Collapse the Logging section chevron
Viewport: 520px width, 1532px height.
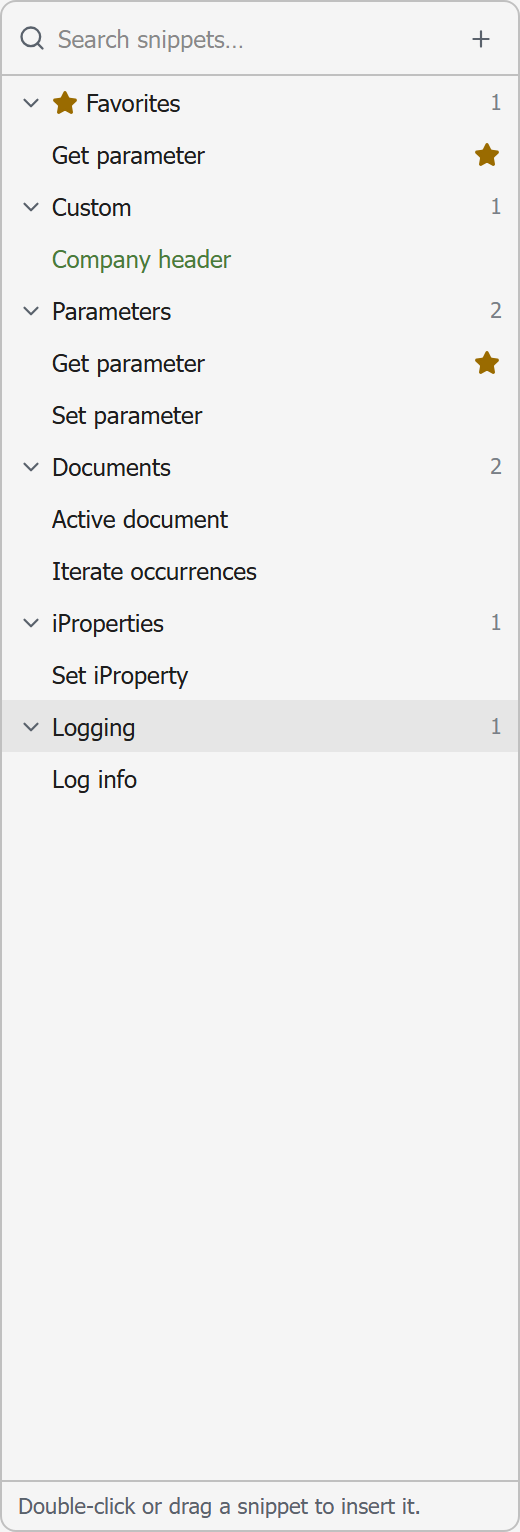[x=31, y=727]
